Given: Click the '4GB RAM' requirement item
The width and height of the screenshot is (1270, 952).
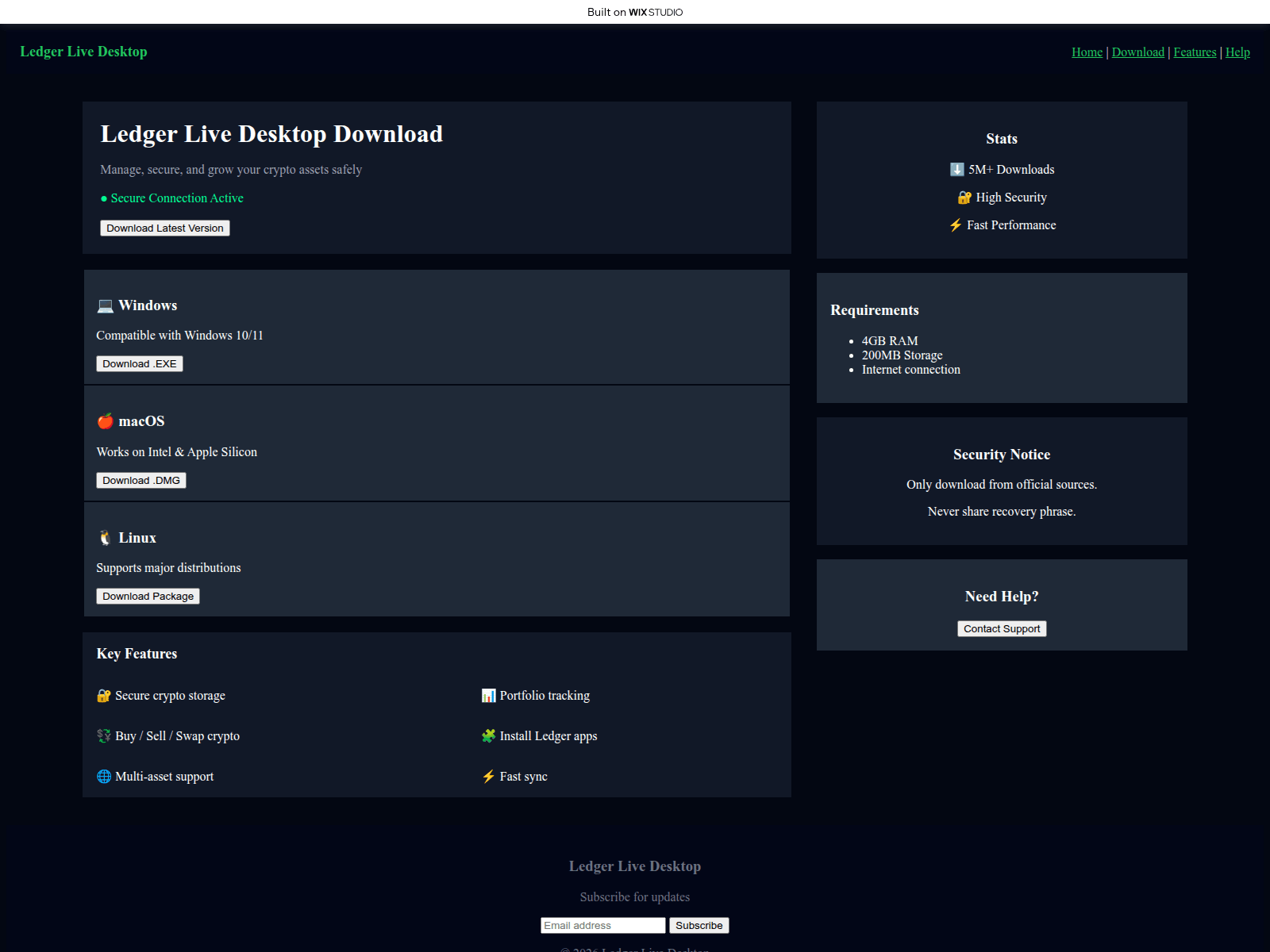Looking at the screenshot, I should tap(890, 341).
